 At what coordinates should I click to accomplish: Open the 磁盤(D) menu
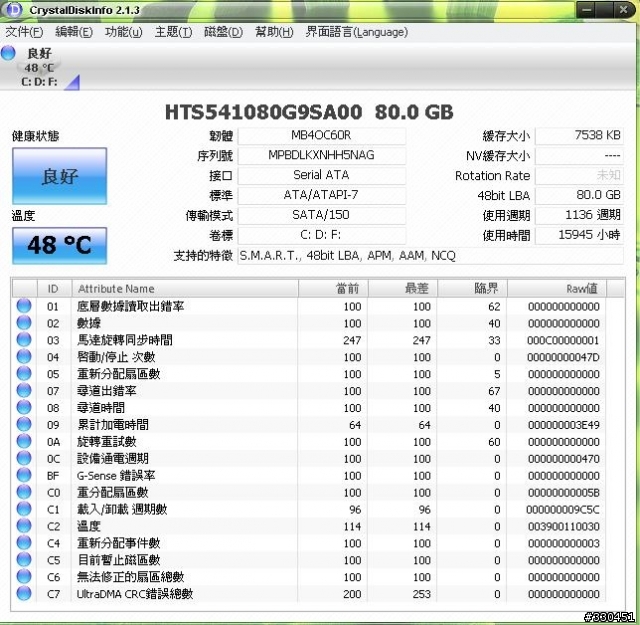click(223, 32)
